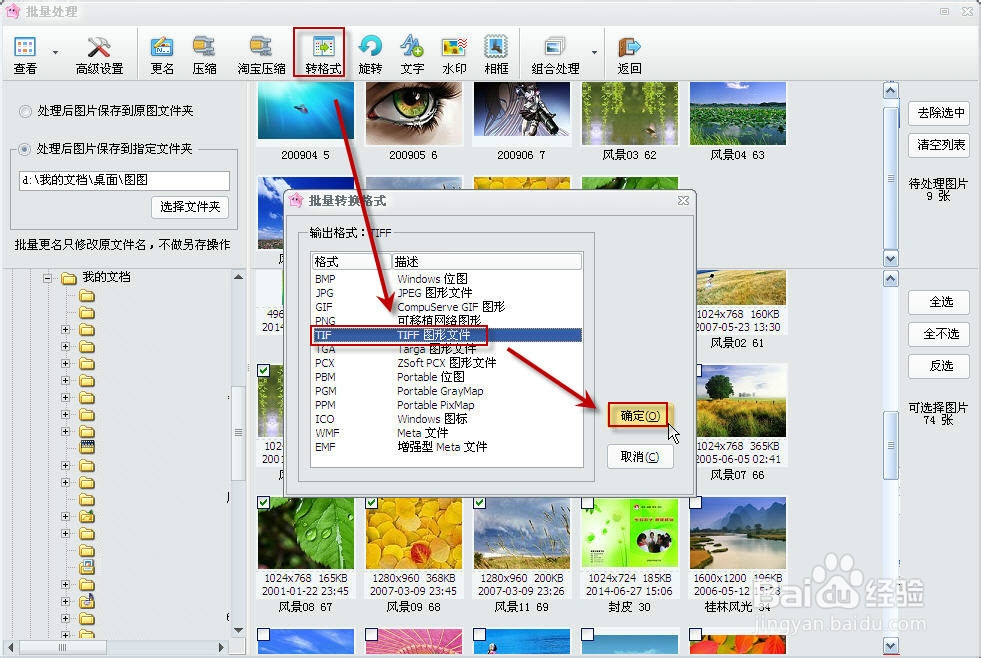Select the 压缩 compress tool

tap(204, 54)
